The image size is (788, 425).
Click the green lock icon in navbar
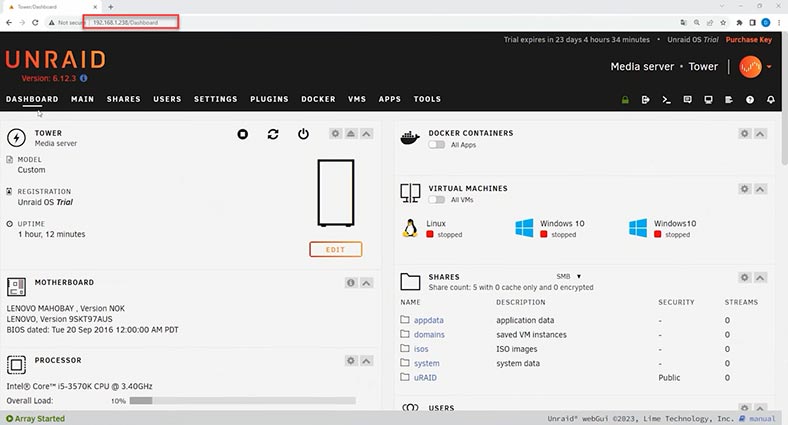click(x=625, y=99)
